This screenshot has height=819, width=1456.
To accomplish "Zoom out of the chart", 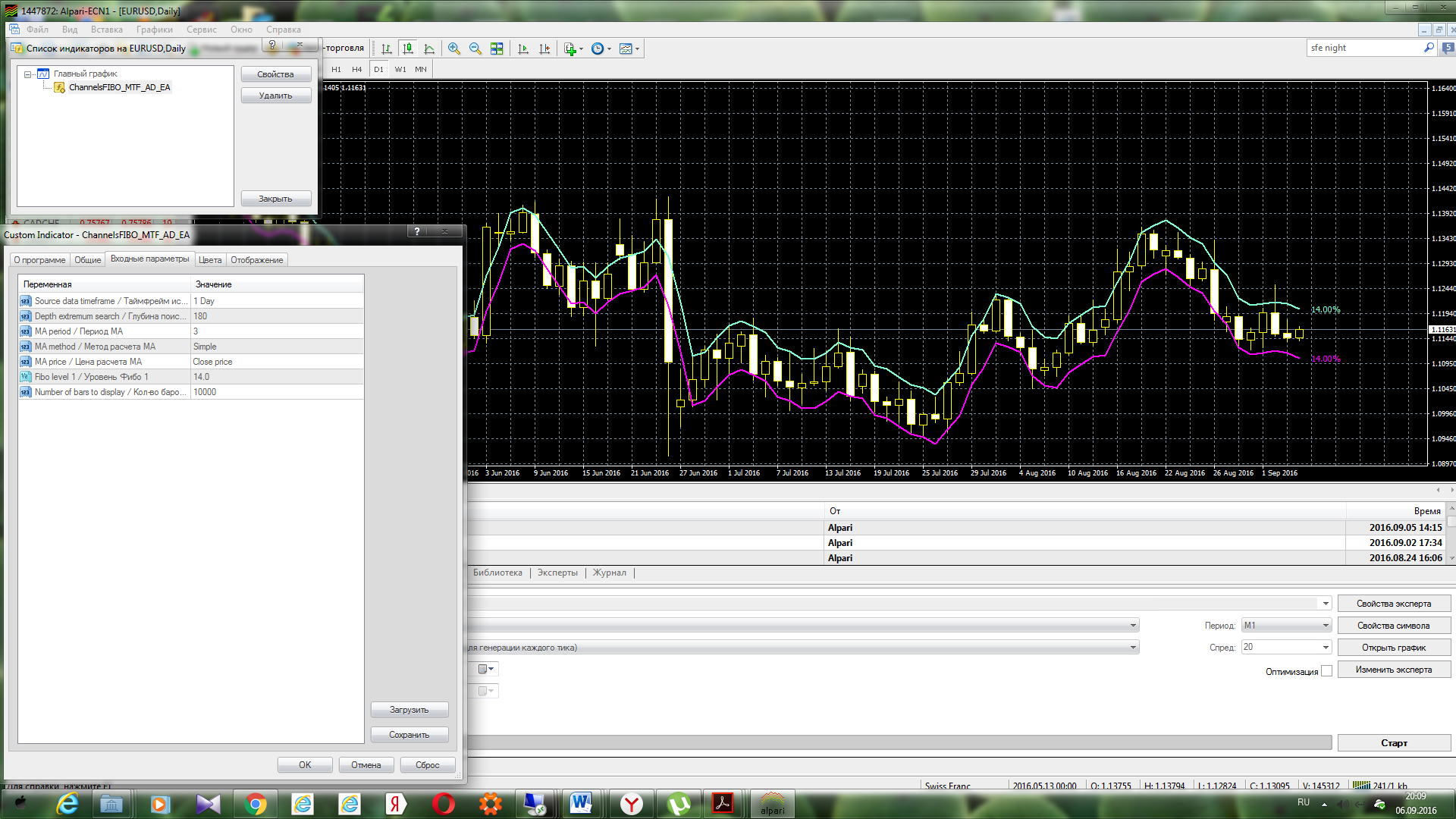I will click(x=475, y=49).
